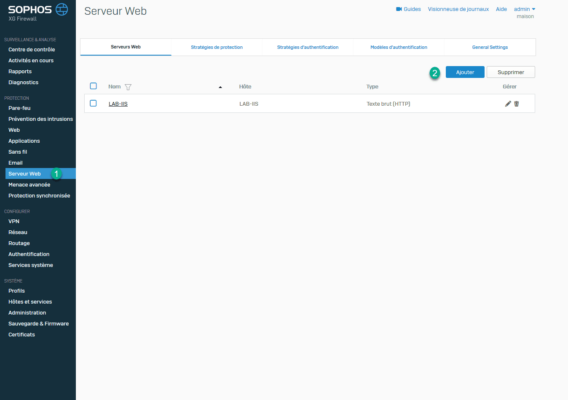568x400 pixels.
Task: Click the Texte brut (HTTP) cell
Action: click(388, 104)
